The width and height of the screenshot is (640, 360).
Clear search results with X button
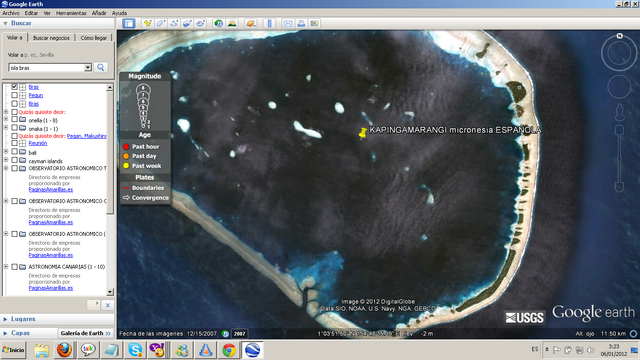click(107, 305)
